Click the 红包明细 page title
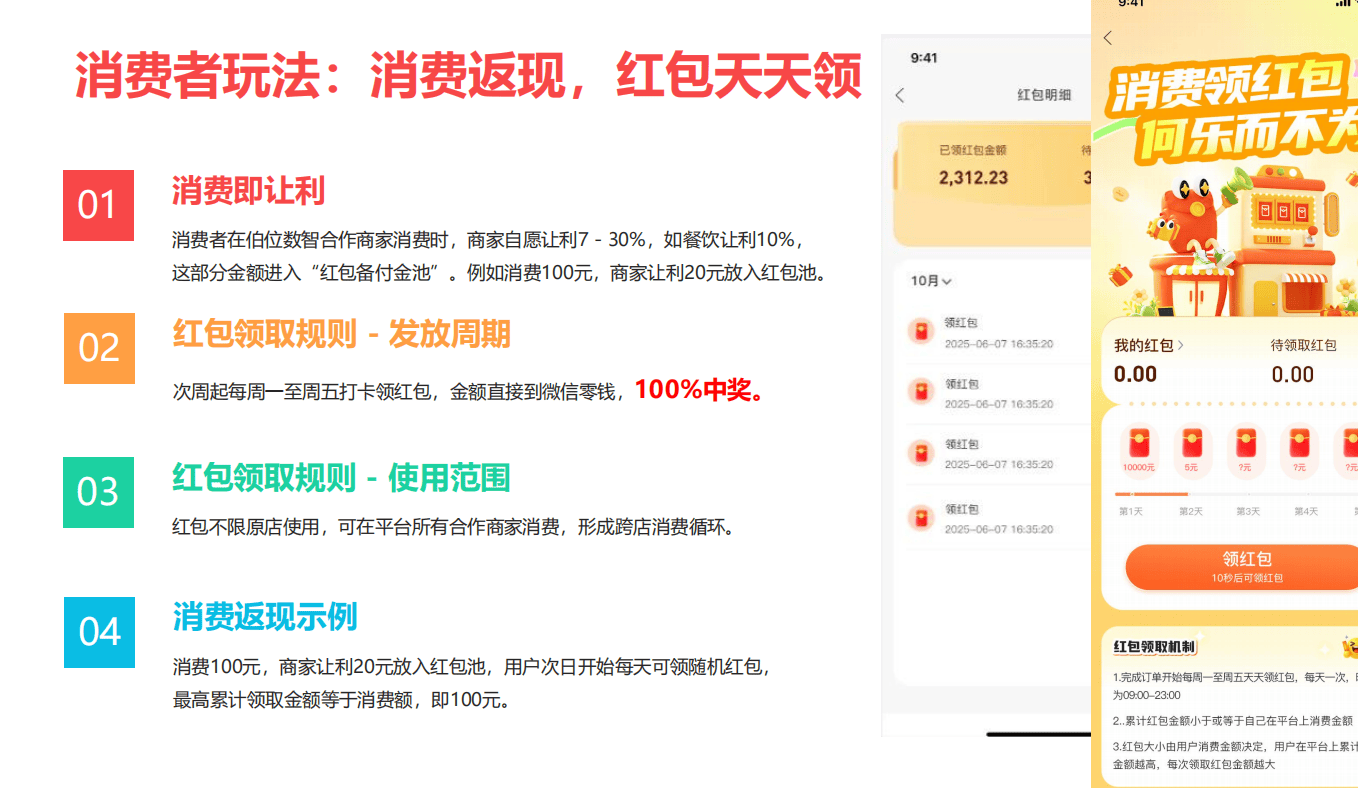Image resolution: width=1358 pixels, height=788 pixels. 1044,95
